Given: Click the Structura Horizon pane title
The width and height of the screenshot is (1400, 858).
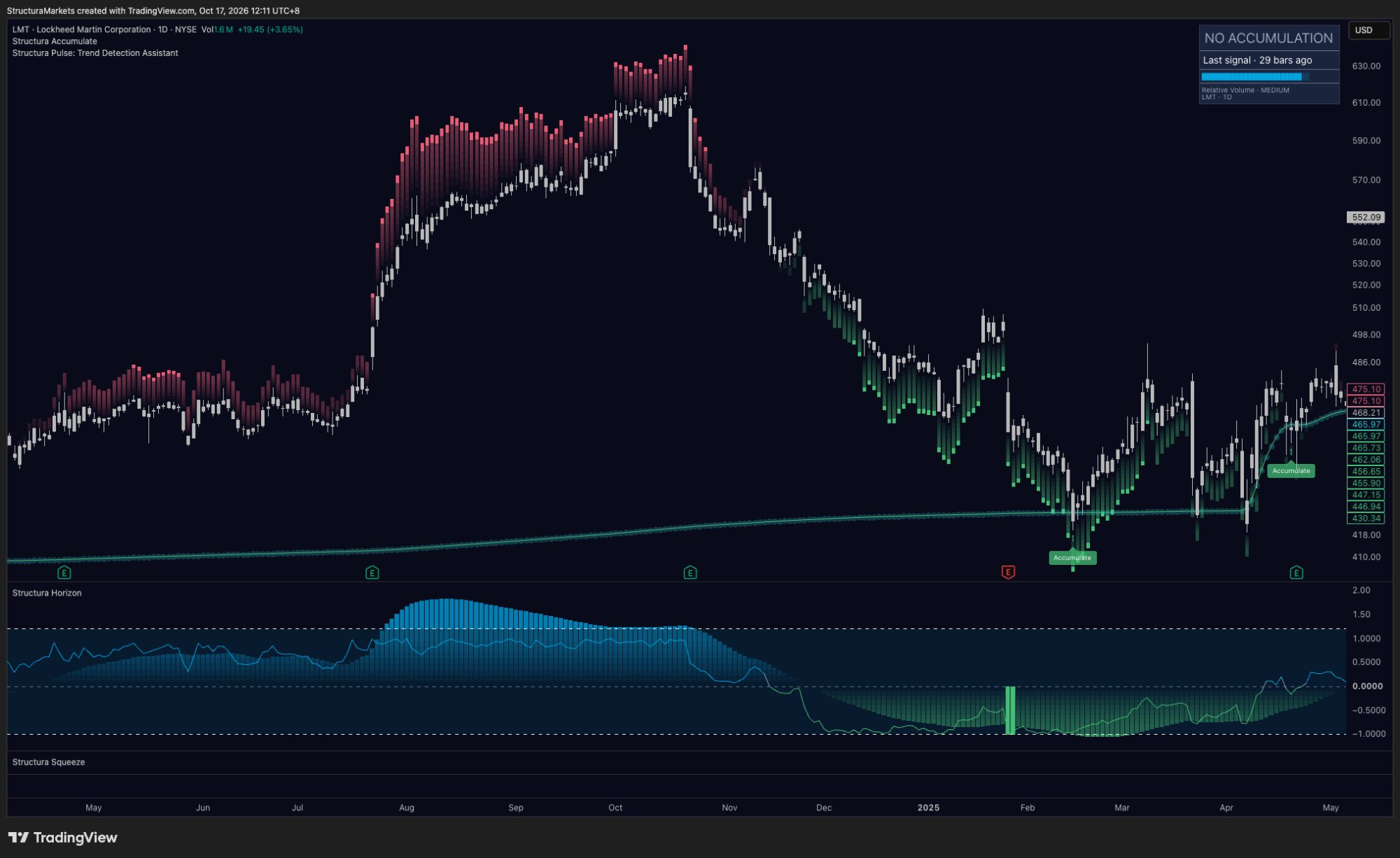Looking at the screenshot, I should tap(47, 593).
